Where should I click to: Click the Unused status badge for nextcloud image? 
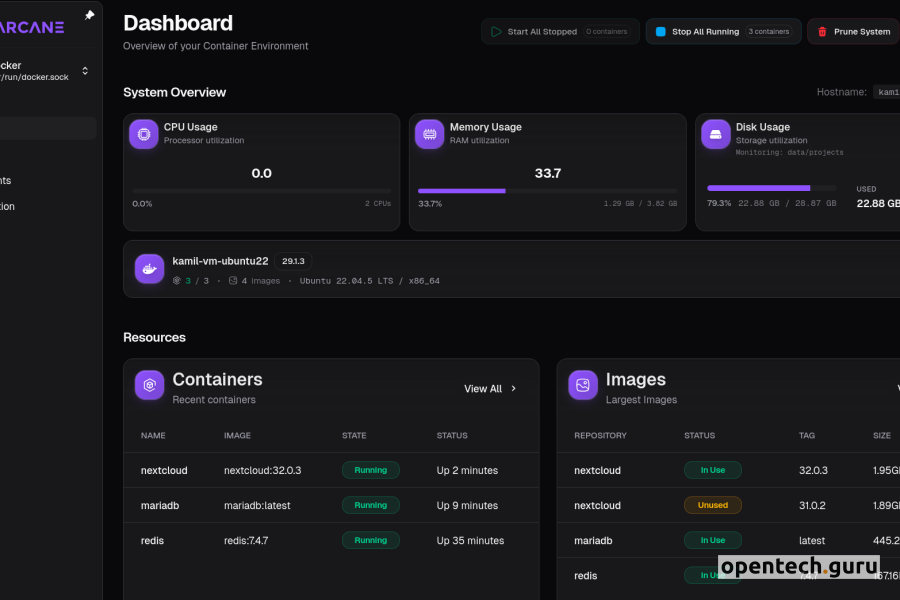713,505
